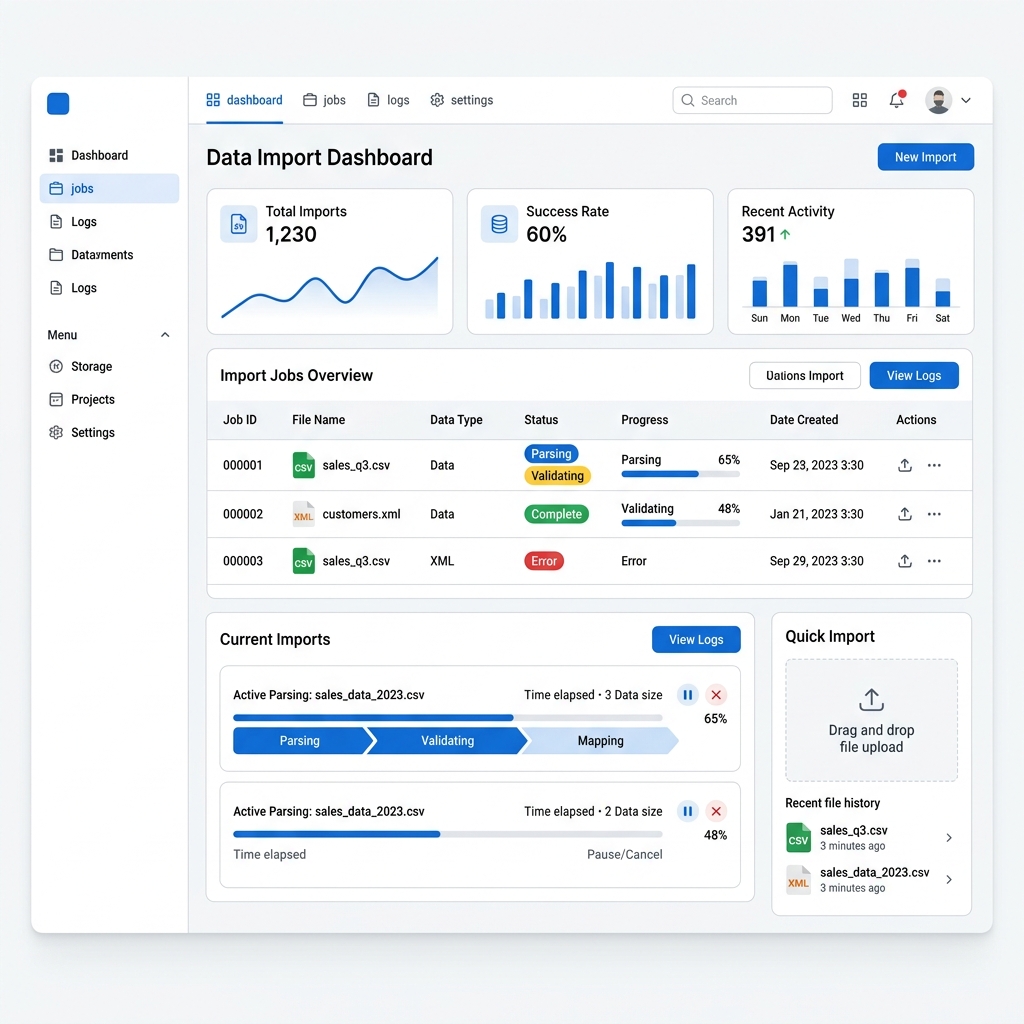The width and height of the screenshot is (1024, 1024).
Task: Open more actions for job 000002
Action: [934, 514]
